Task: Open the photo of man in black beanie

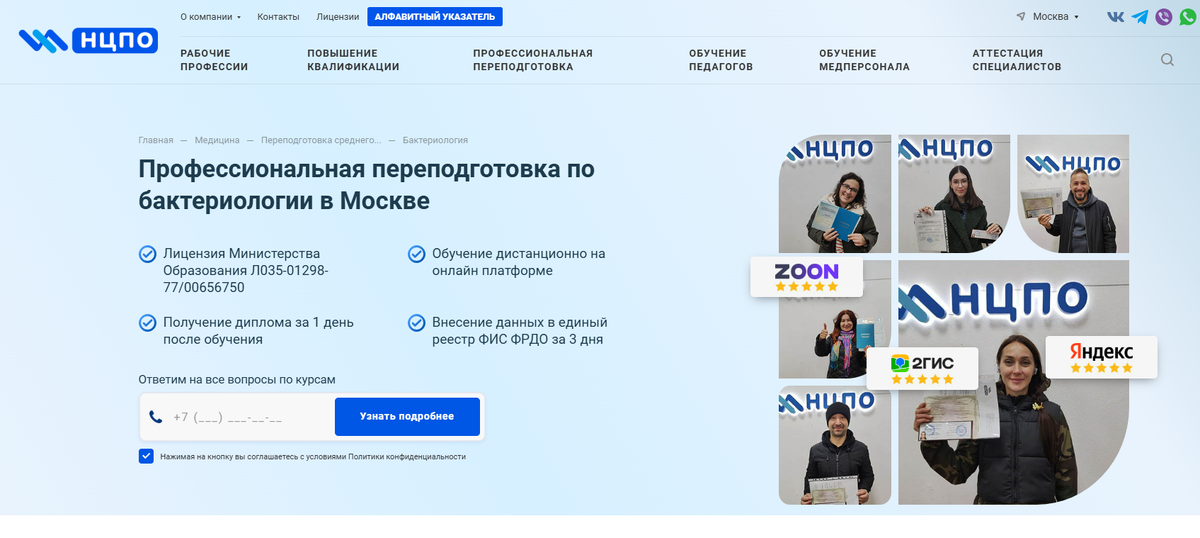Action: (x=835, y=445)
